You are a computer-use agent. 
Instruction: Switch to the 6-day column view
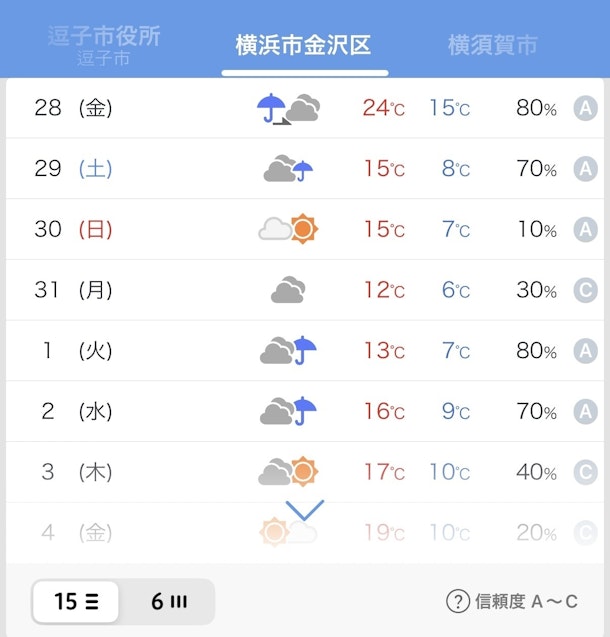click(x=168, y=602)
